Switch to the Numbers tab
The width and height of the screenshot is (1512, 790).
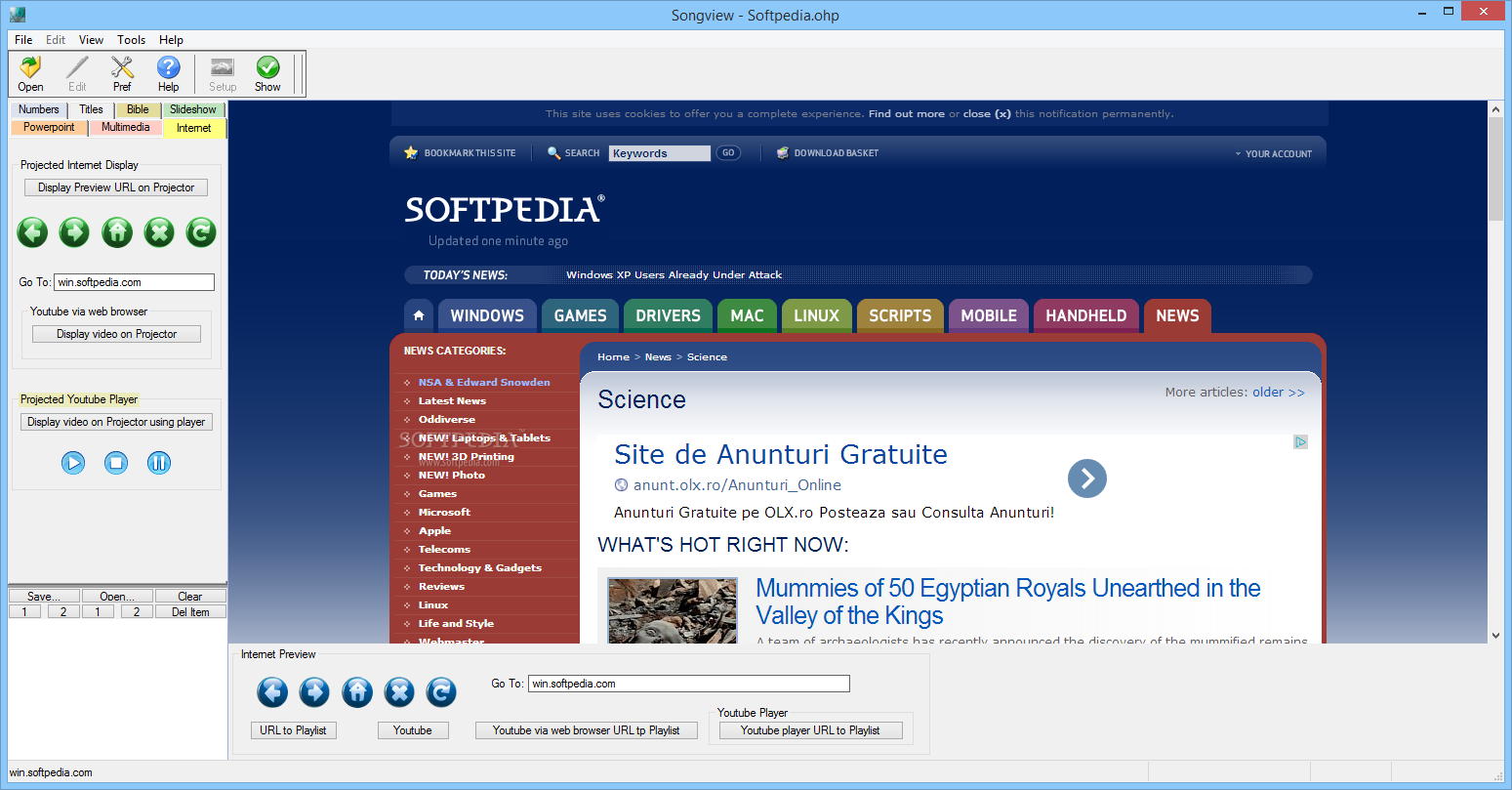click(x=39, y=109)
